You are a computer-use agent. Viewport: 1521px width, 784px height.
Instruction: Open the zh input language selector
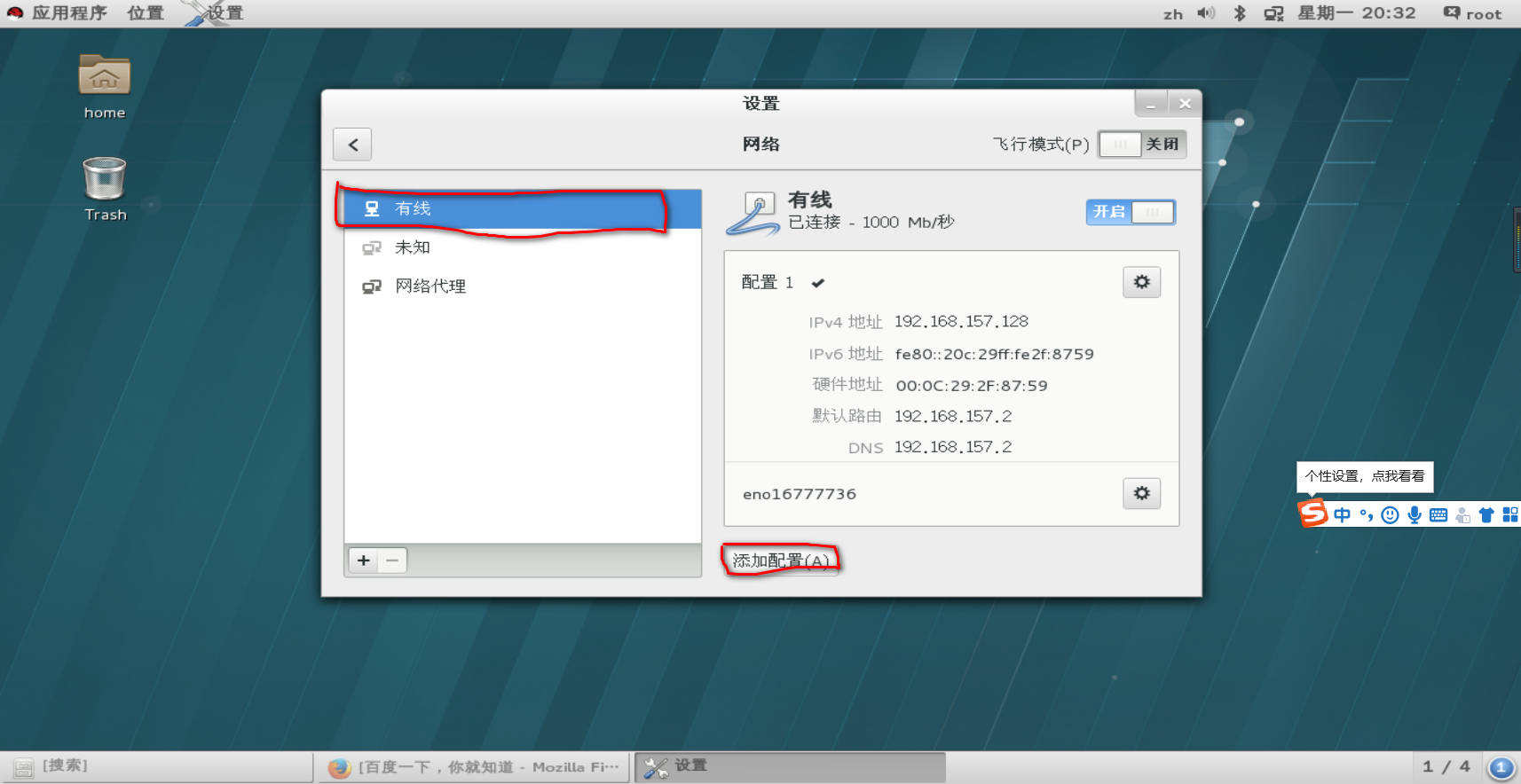click(1173, 14)
